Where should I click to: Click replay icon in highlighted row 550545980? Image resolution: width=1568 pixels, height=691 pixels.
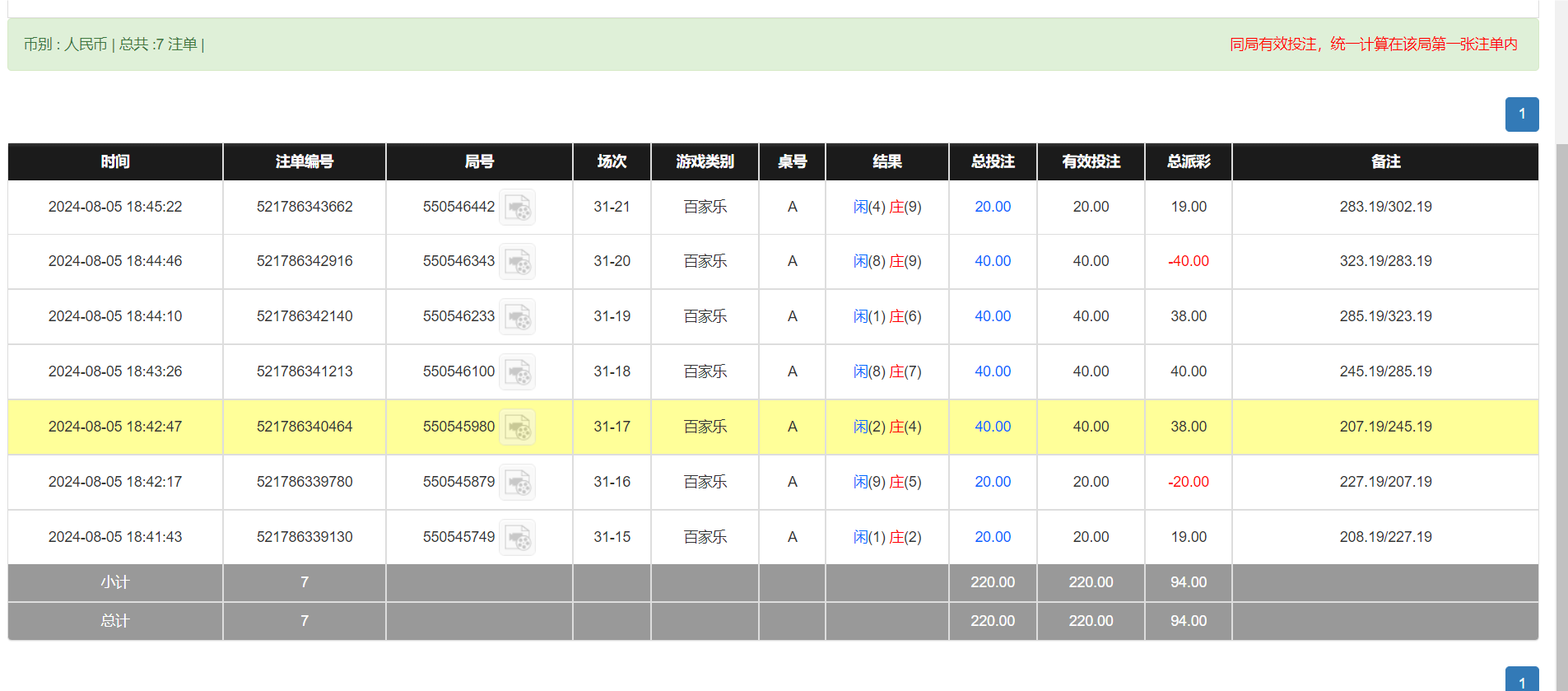518,427
